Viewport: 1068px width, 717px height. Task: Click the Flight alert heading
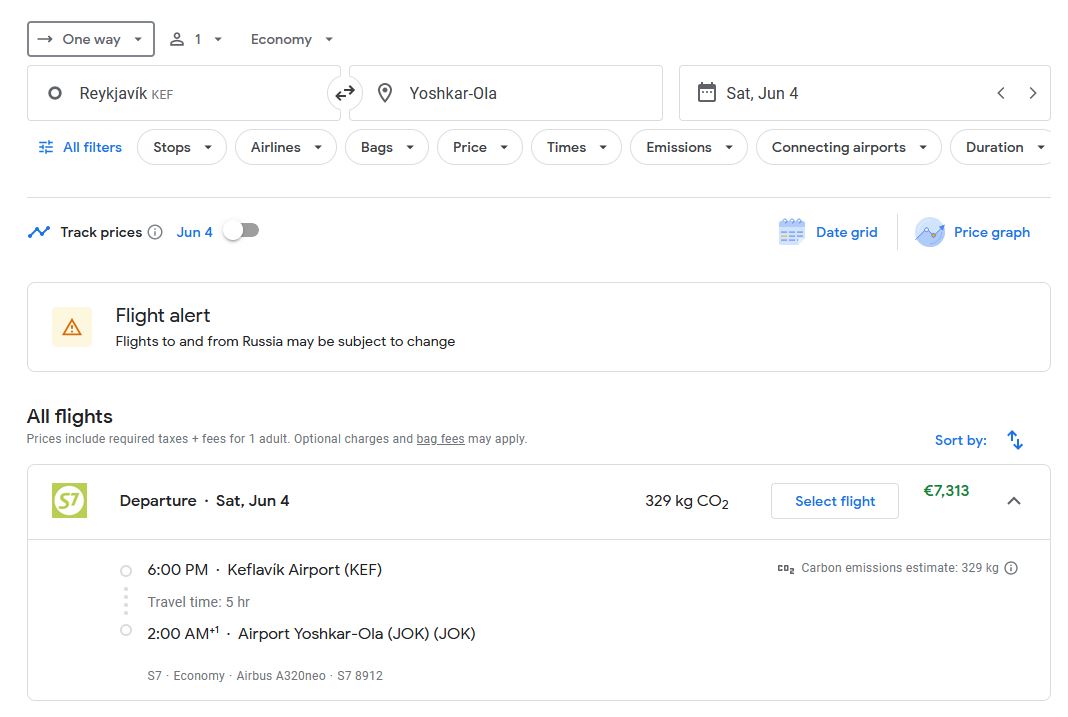[163, 315]
